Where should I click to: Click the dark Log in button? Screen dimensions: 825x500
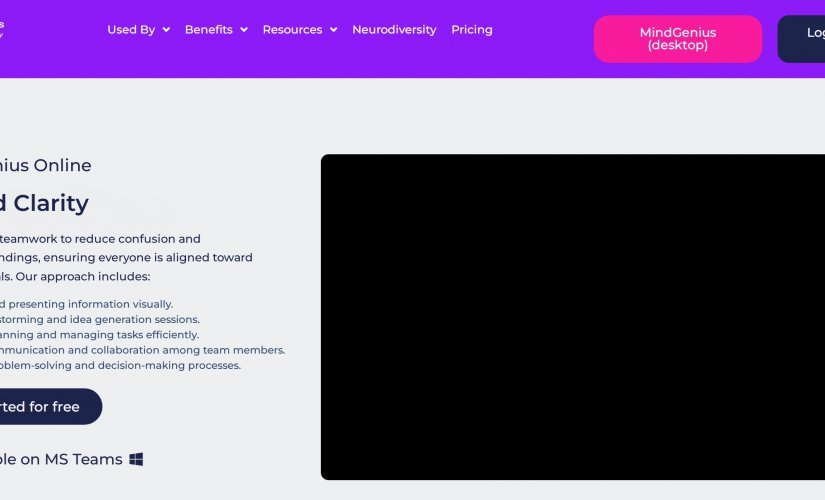tap(801, 39)
